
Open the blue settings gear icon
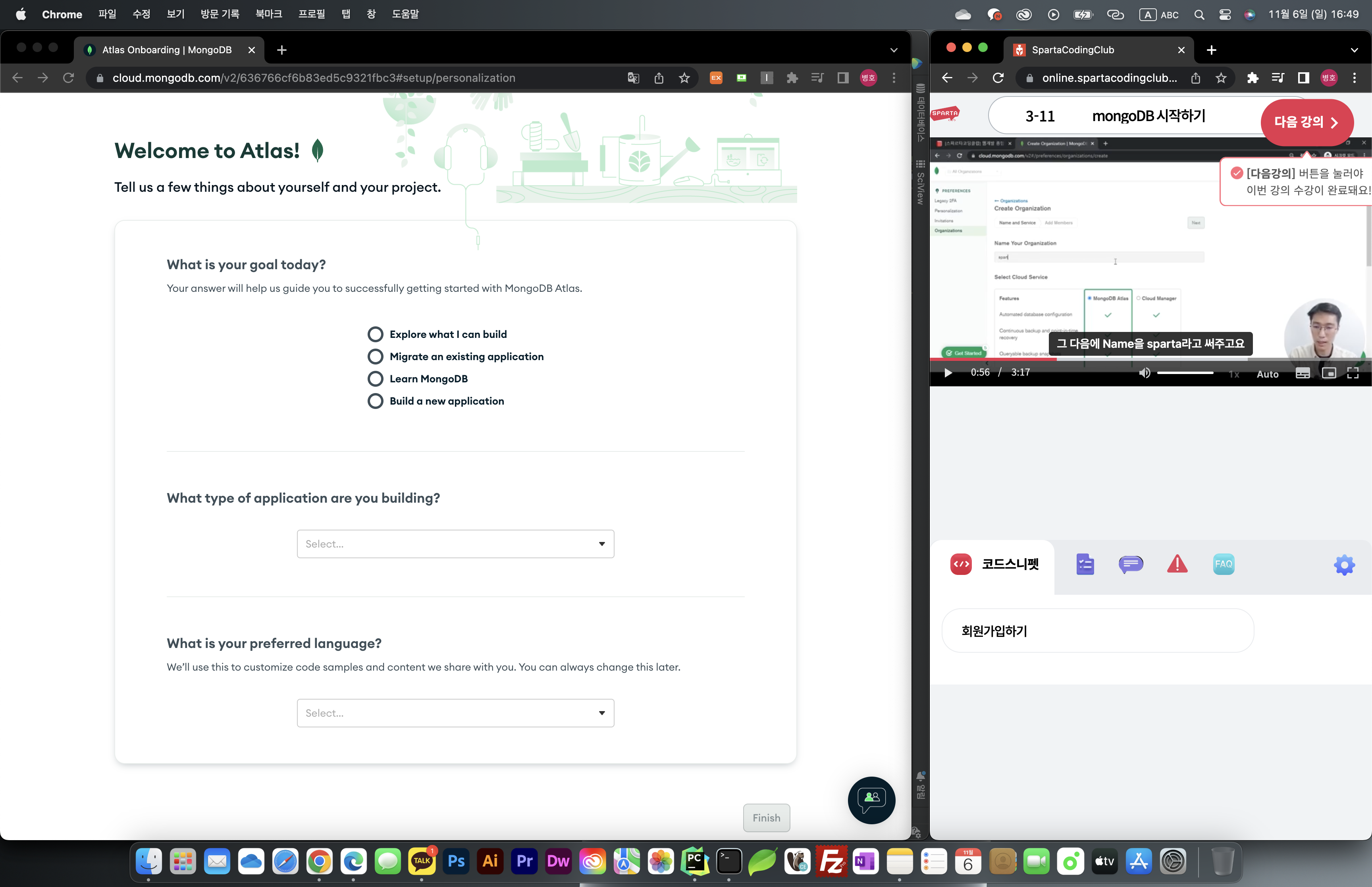click(x=1344, y=565)
